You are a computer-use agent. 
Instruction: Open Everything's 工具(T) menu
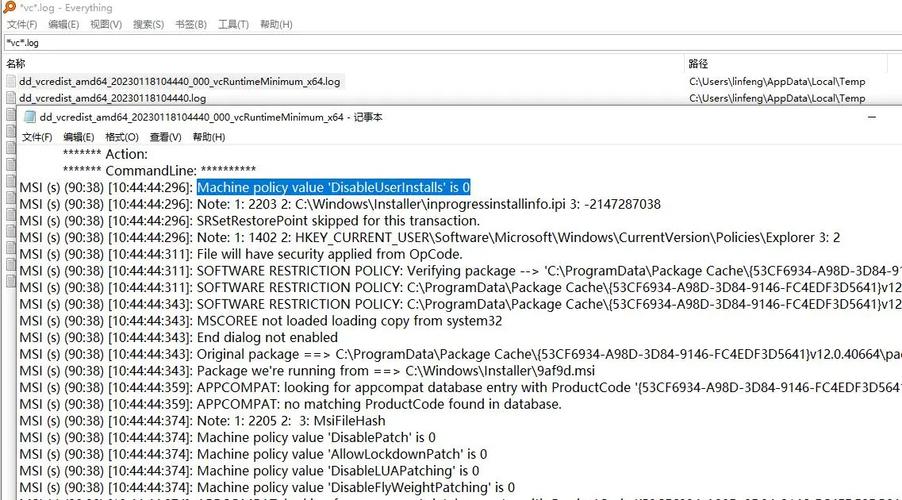234,24
